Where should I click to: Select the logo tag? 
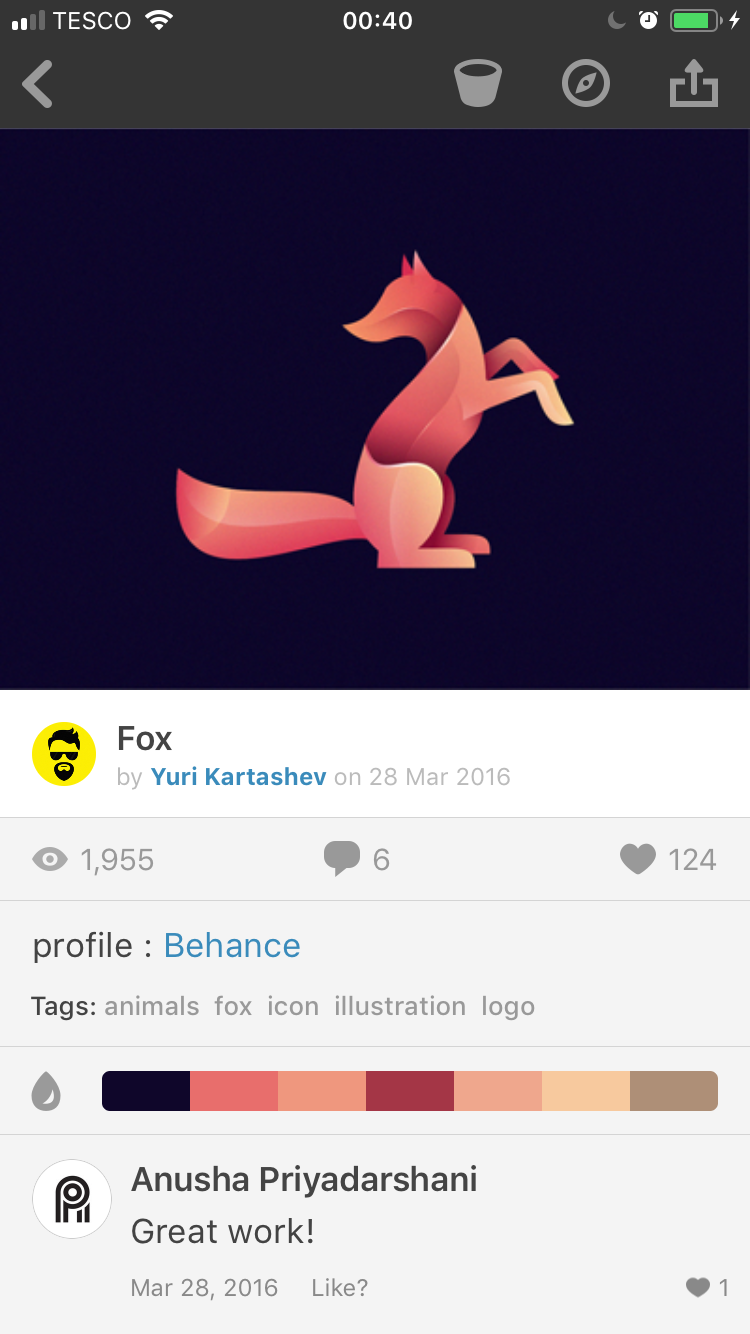point(508,1006)
